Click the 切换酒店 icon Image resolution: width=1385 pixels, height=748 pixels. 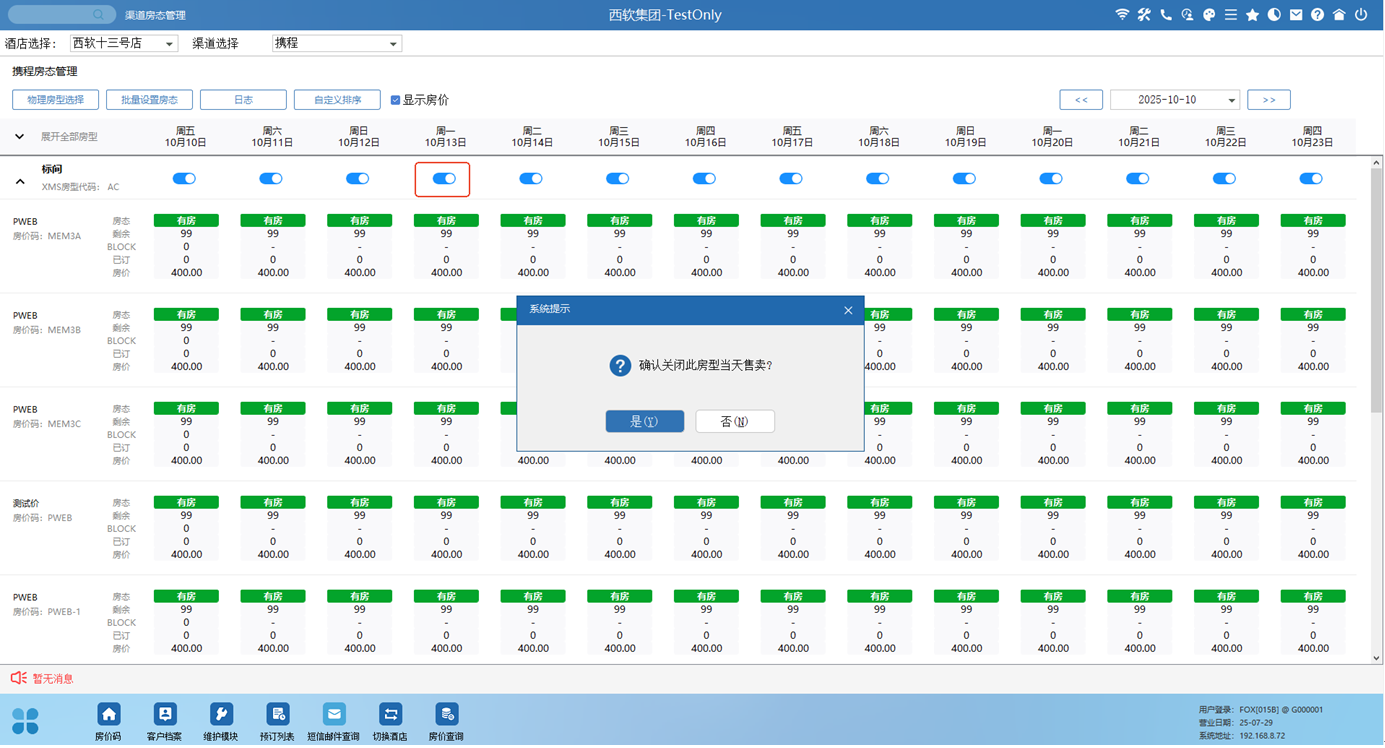(x=390, y=714)
